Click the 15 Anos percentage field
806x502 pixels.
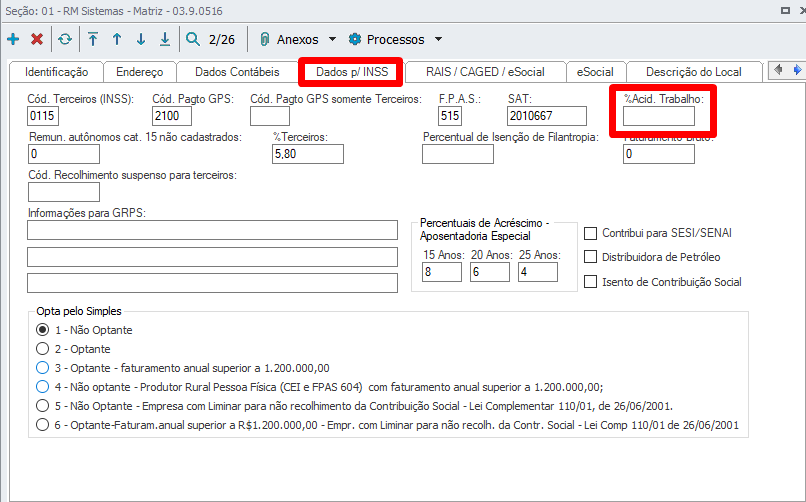tap(442, 272)
